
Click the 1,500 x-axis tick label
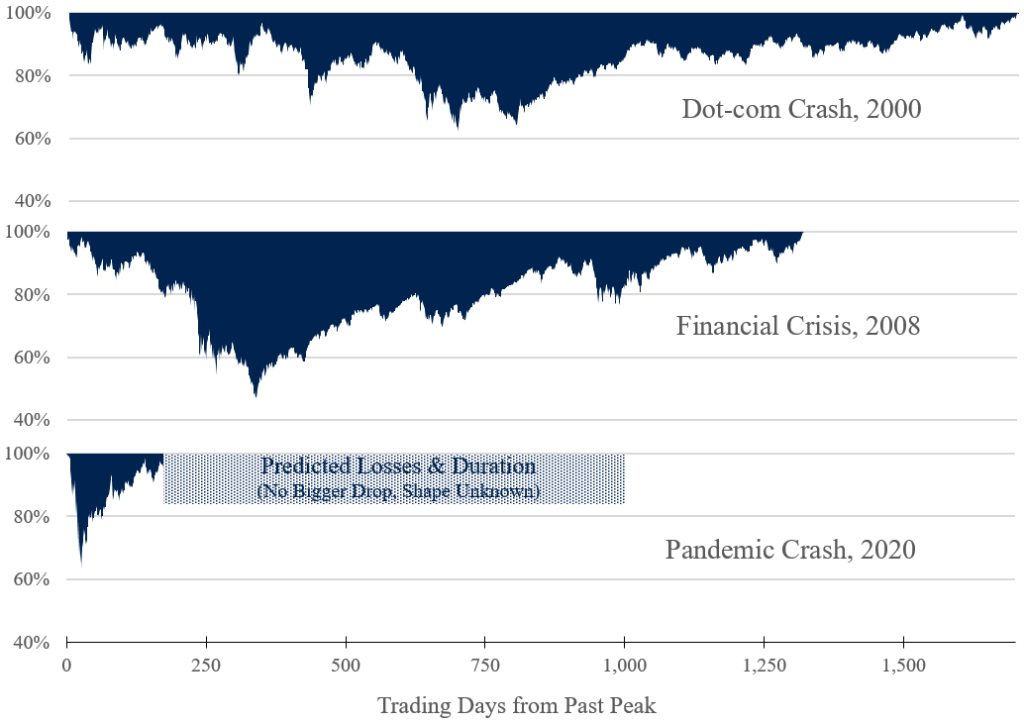(x=904, y=663)
